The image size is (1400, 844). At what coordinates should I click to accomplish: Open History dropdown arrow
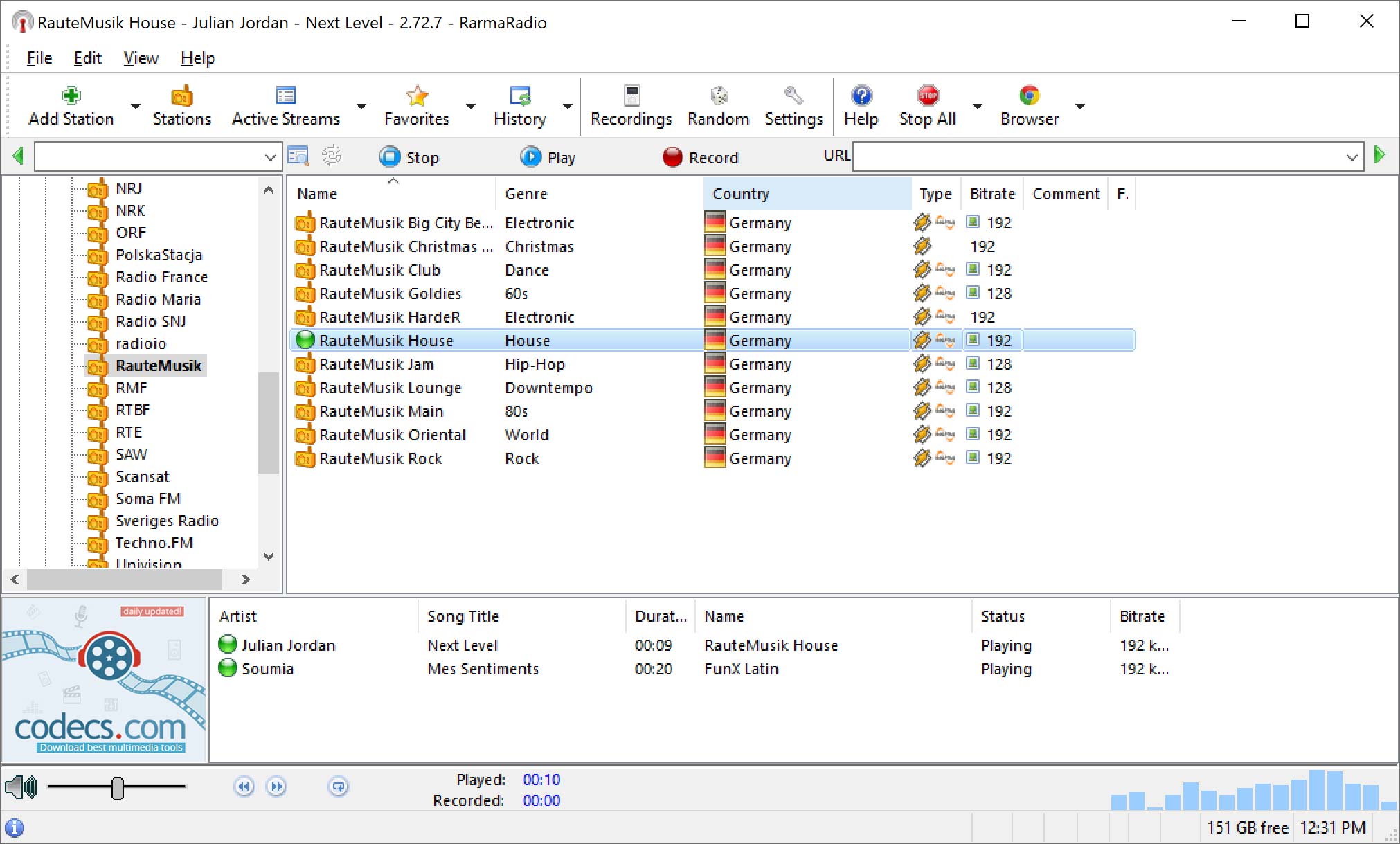(568, 106)
